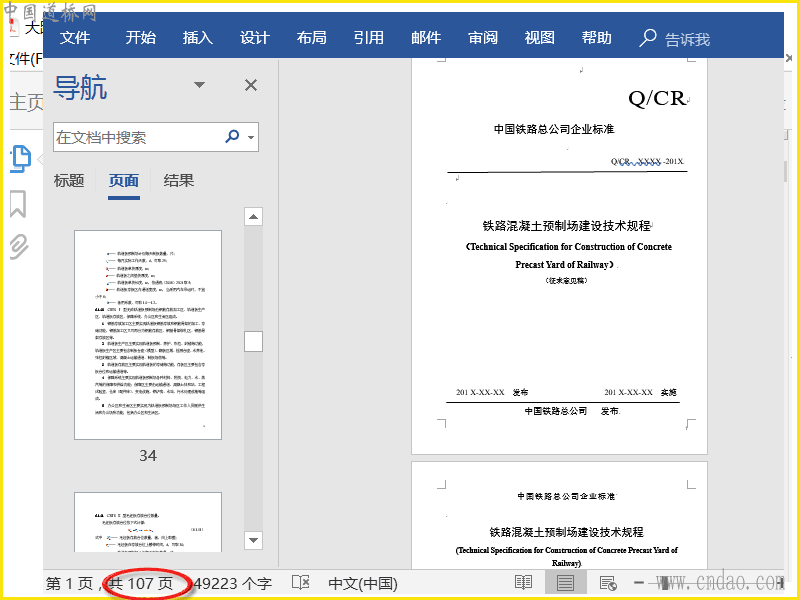Screen dimensions: 800x600
Task: Select the 设计 ribbon tab
Action: [255, 38]
